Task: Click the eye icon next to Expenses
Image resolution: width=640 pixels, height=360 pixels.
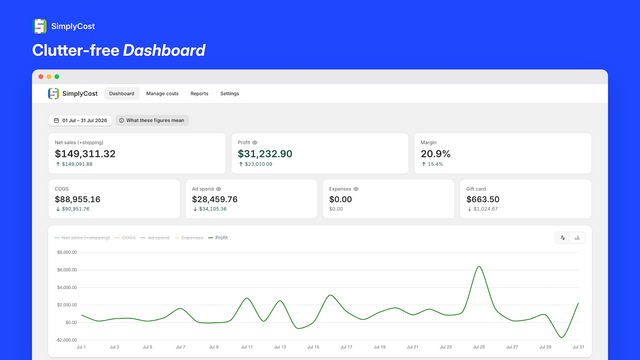Action: pos(356,189)
